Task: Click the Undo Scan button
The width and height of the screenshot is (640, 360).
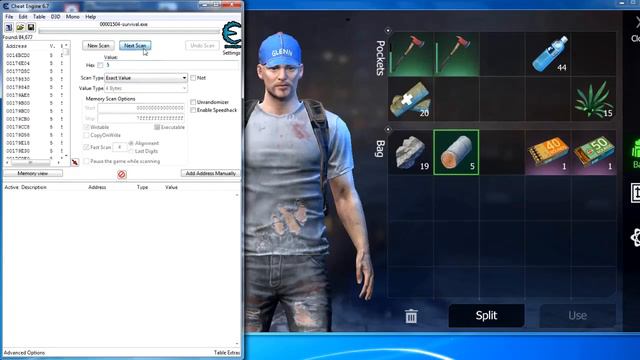Action: pyautogui.click(x=202, y=45)
